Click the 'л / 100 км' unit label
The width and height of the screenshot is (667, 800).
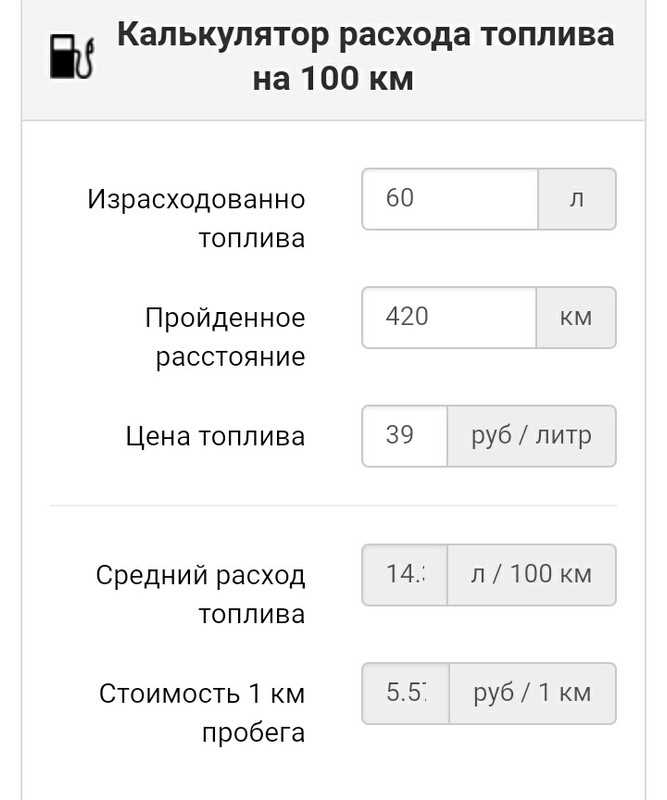[x=531, y=574]
